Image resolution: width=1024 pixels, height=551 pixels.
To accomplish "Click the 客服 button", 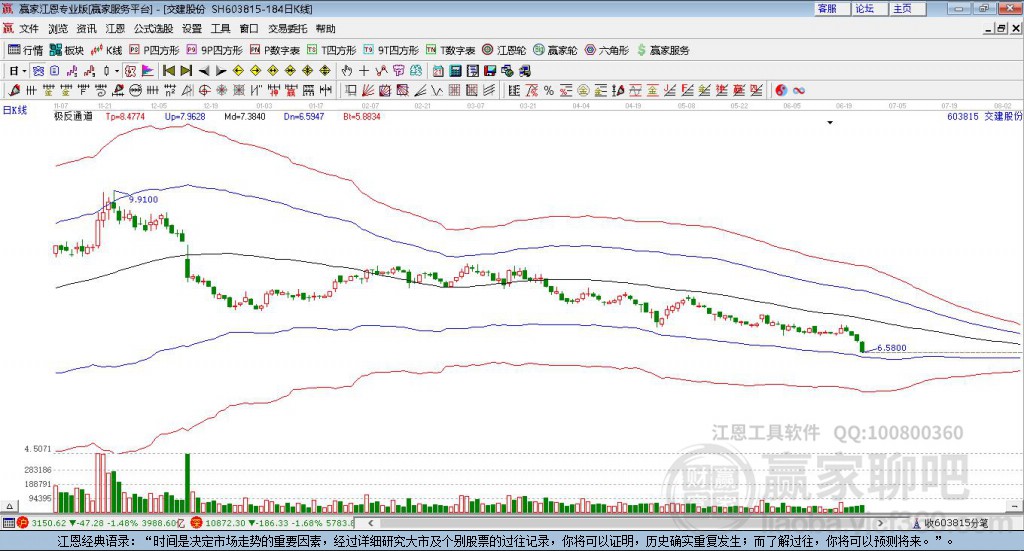I will click(x=832, y=8).
